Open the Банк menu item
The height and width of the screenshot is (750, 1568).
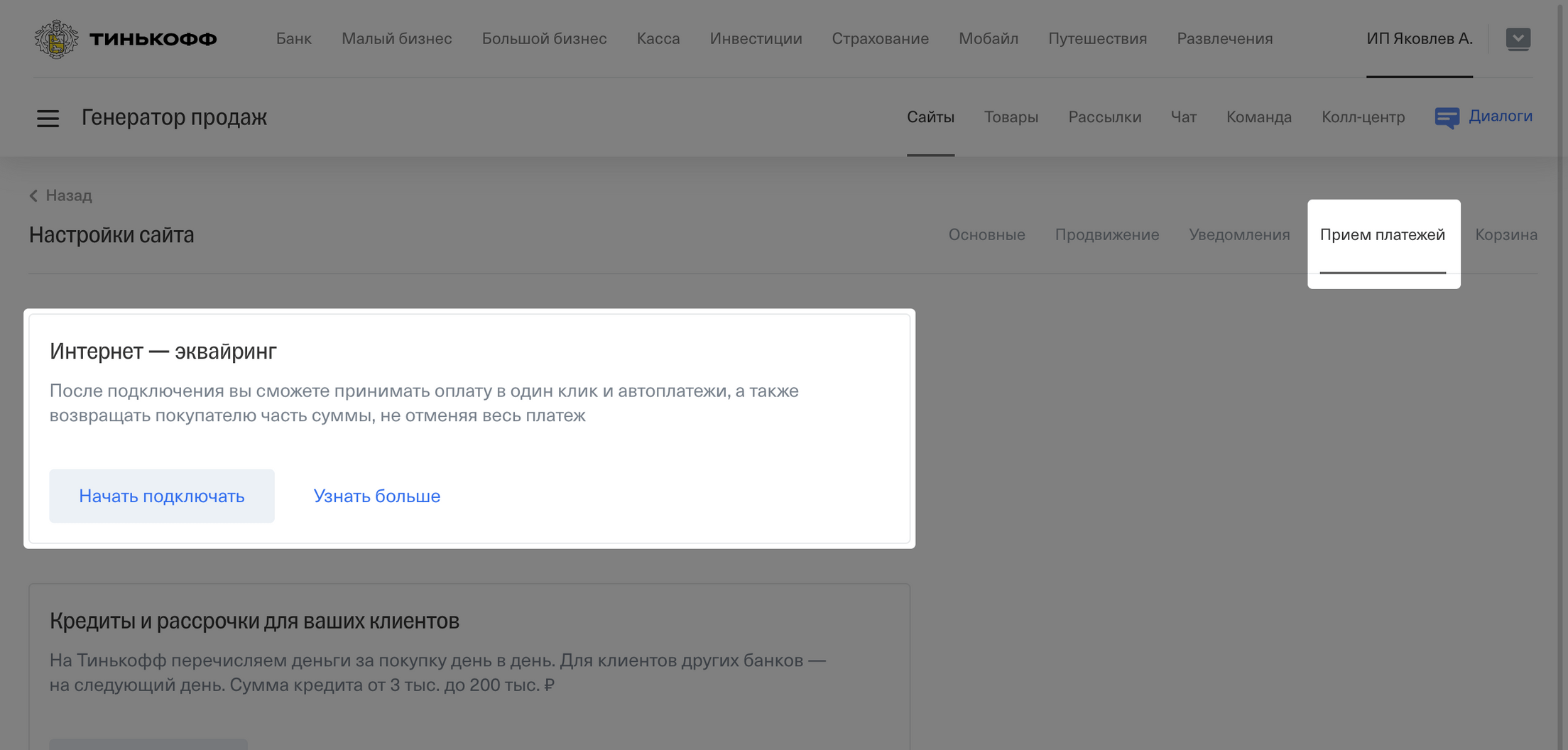pos(294,38)
